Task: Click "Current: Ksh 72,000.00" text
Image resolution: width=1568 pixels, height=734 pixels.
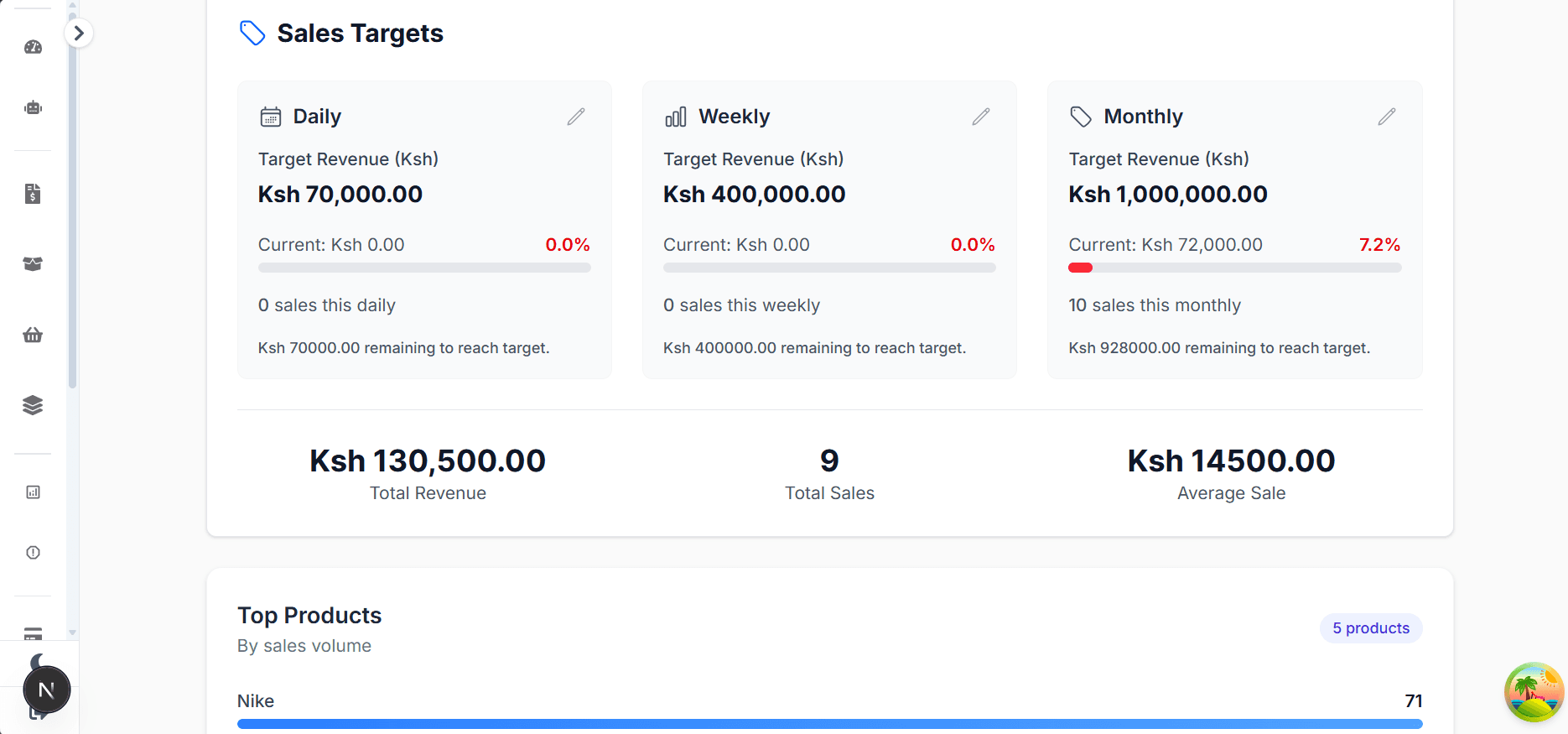Action: coord(1166,245)
